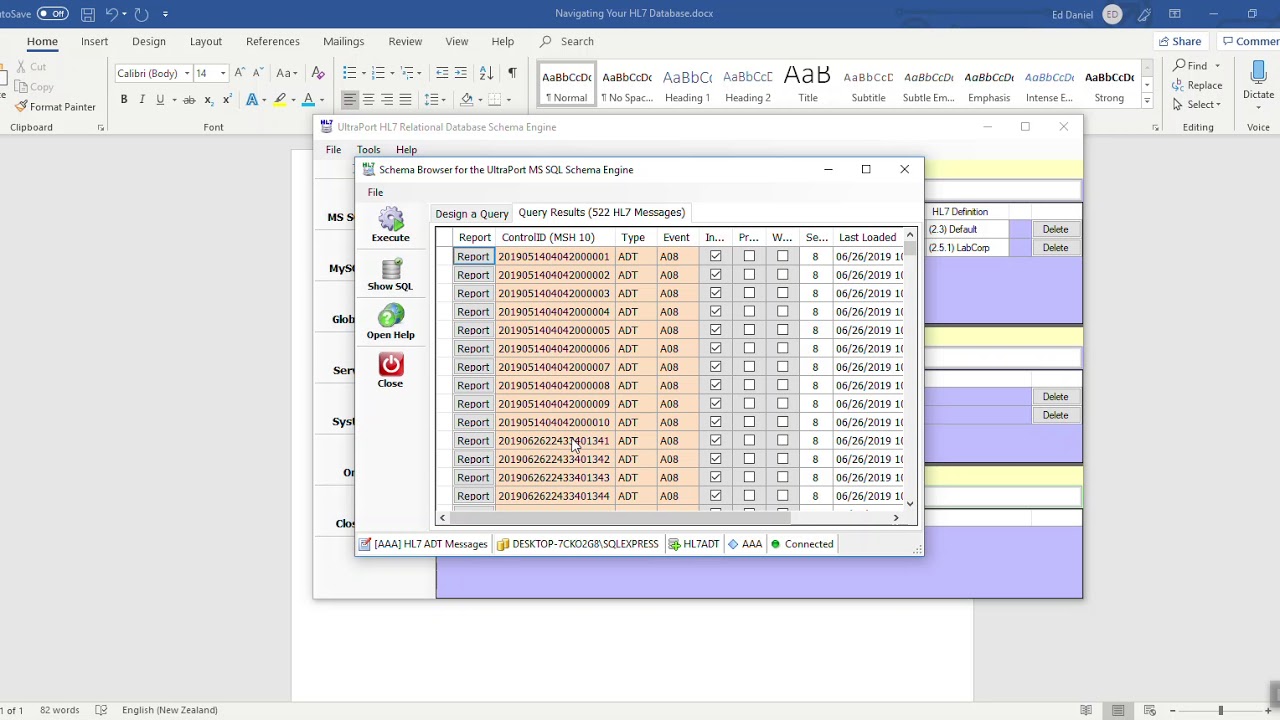Screen dimensions: 1280x720
Task: Open the Select dropdown in Editing
Action: 1196,104
